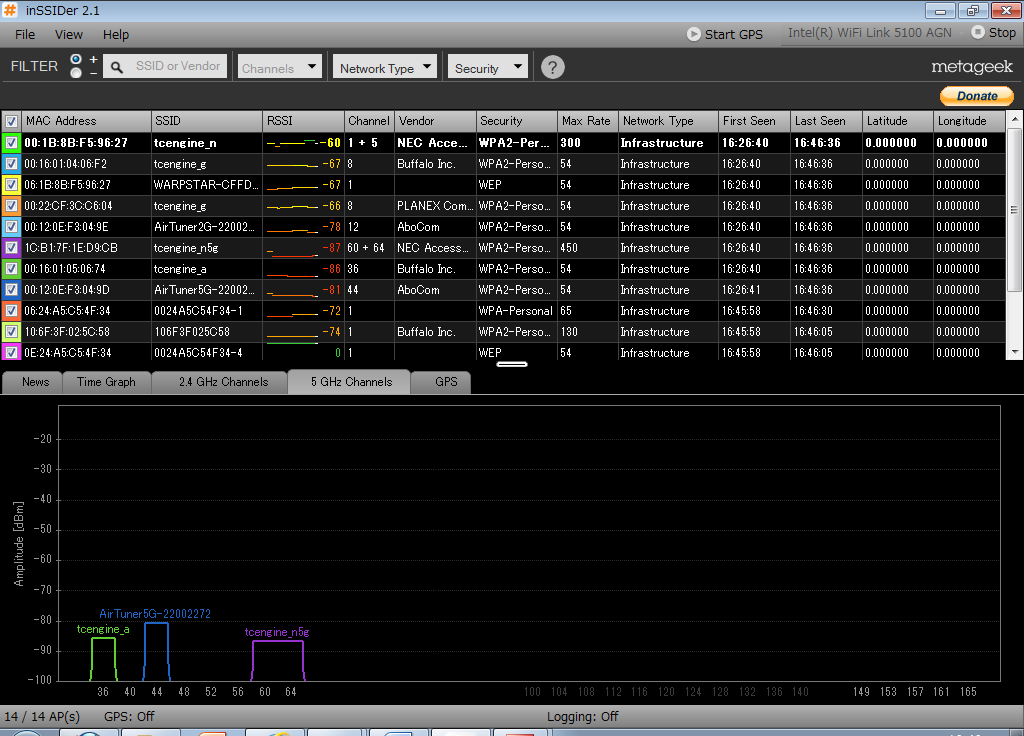Open the Help menu
Screen dimensions: 1024x736
pyautogui.click(x=116, y=35)
